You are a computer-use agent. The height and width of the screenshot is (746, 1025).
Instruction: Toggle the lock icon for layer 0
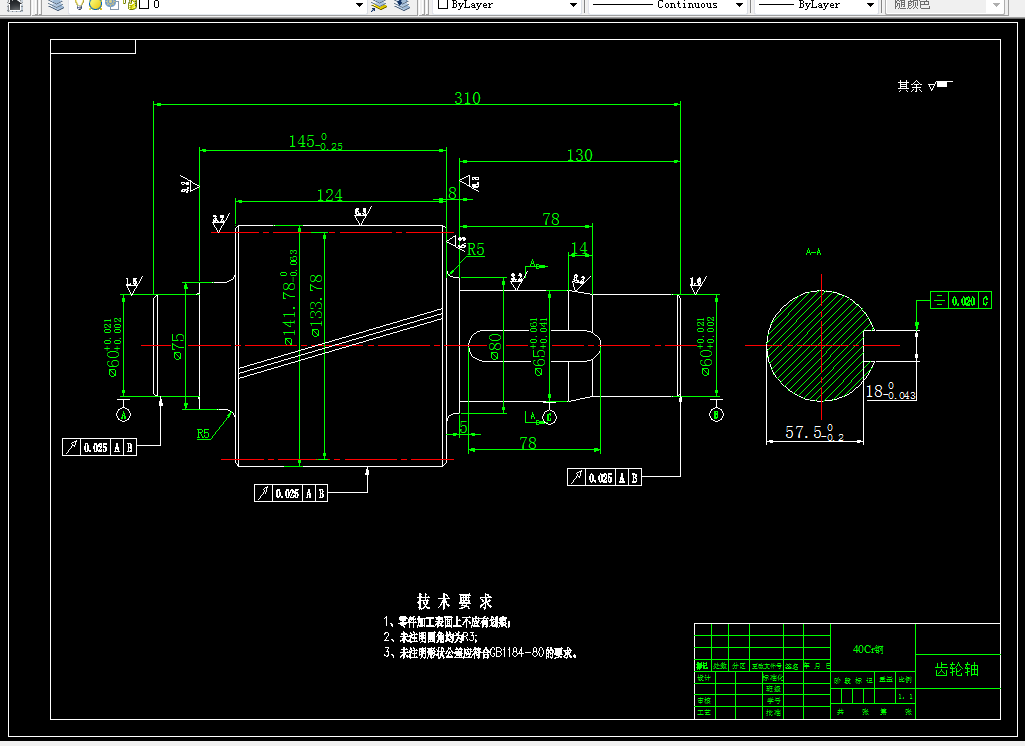(x=130, y=5)
